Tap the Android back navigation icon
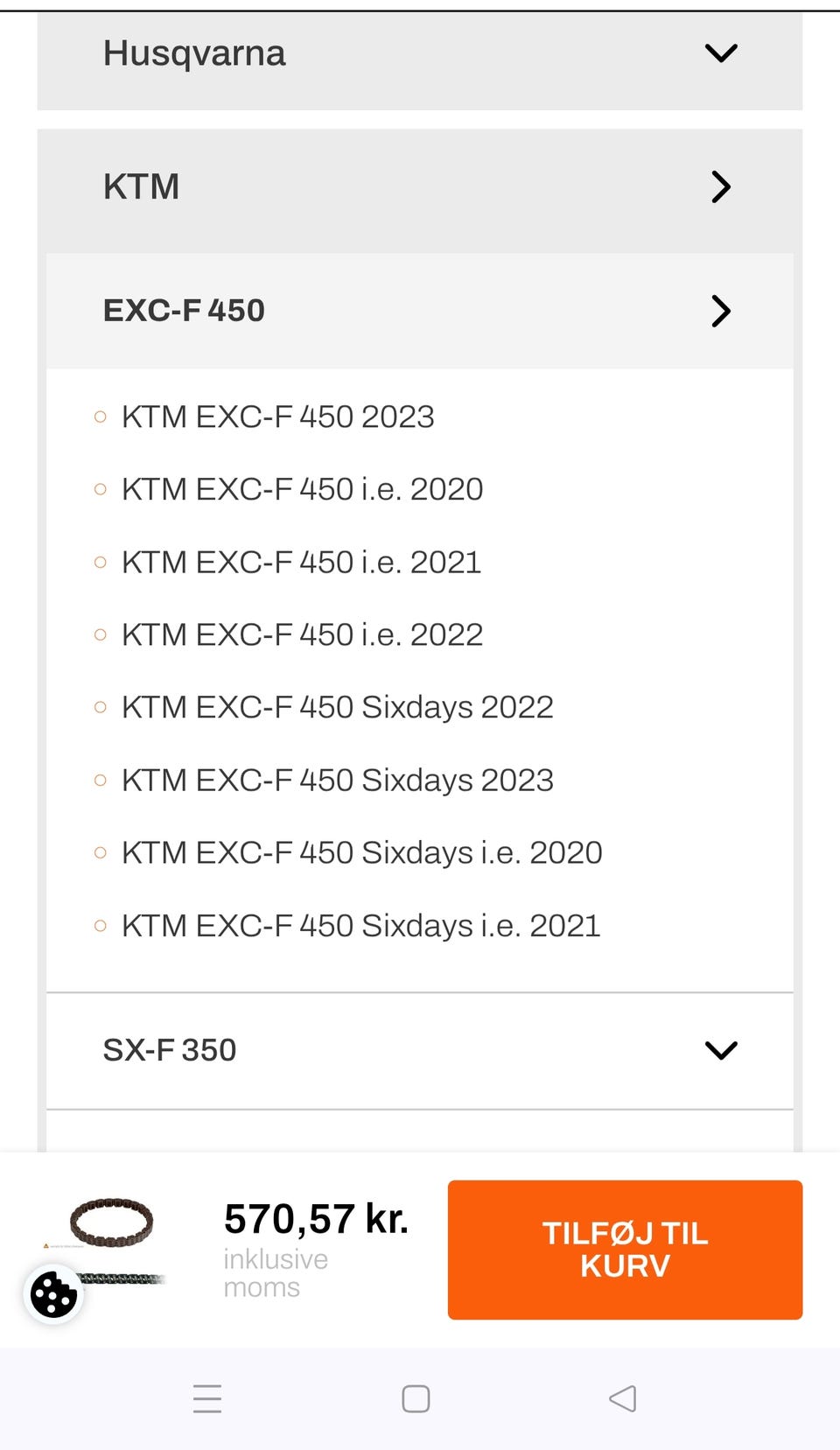Screen dimensions: 840x1450 point(622,1398)
